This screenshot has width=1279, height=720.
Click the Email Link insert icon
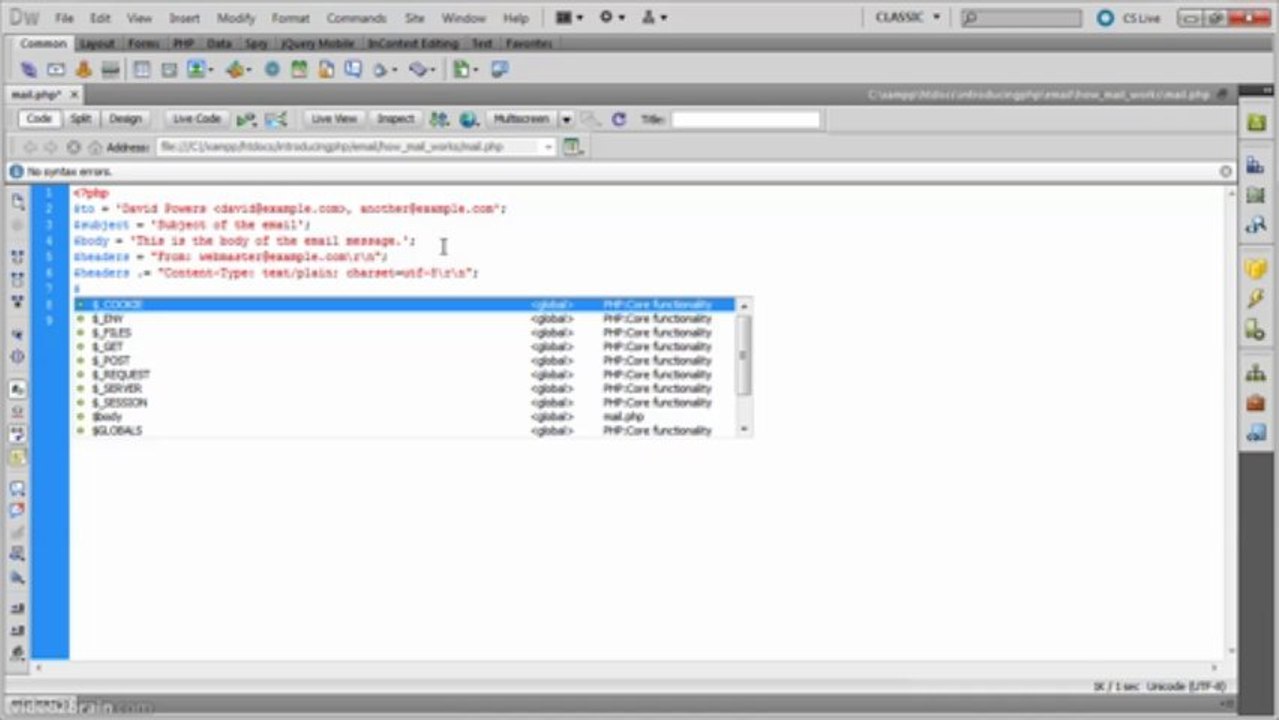pyautogui.click(x=56, y=69)
